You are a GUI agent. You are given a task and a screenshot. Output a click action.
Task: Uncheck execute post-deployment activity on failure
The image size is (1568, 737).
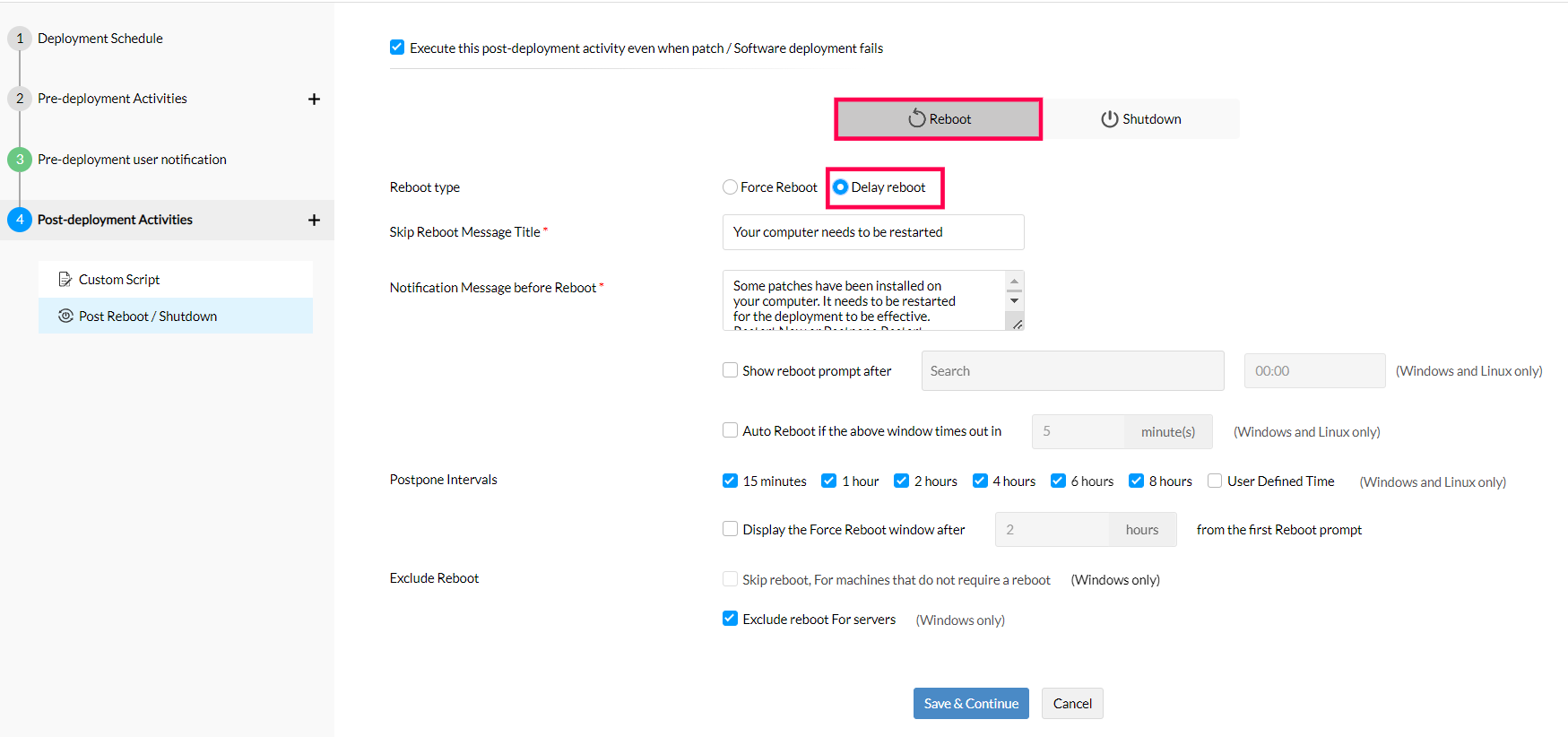[397, 48]
